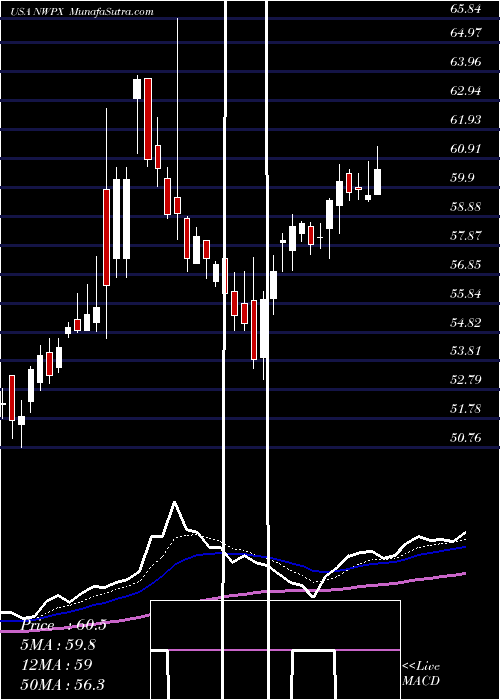Click price axis label 62.94
Viewport: 500px width, 700px height.
coord(466,91)
